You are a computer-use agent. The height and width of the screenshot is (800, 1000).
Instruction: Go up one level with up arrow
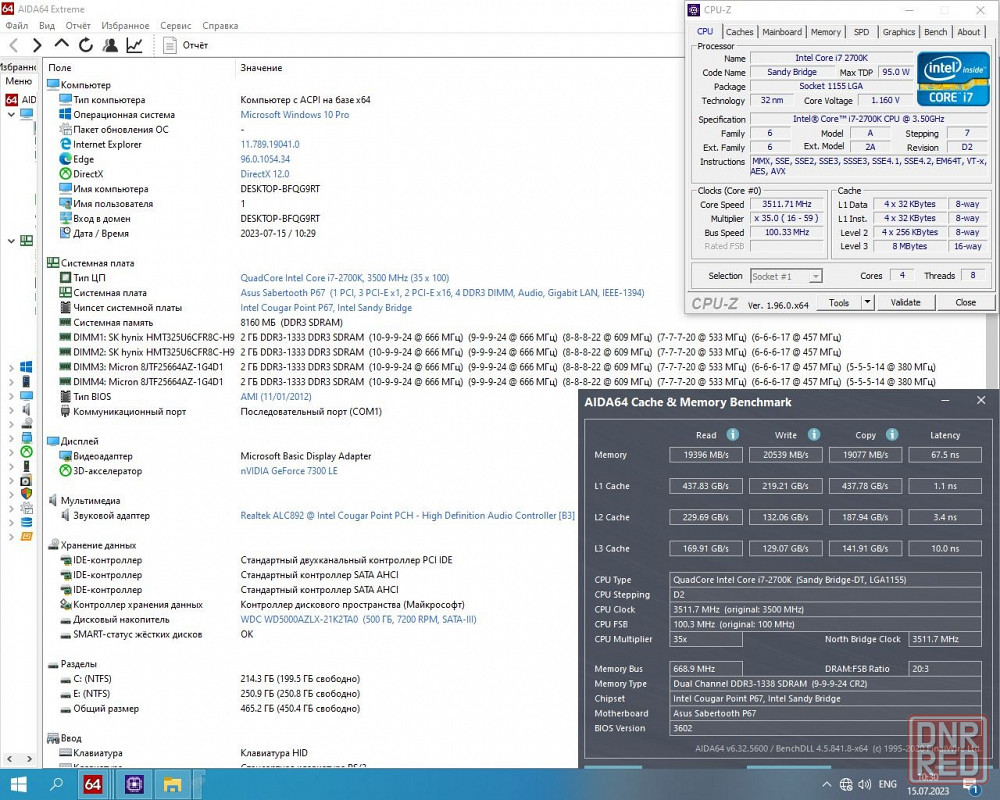tap(61, 44)
